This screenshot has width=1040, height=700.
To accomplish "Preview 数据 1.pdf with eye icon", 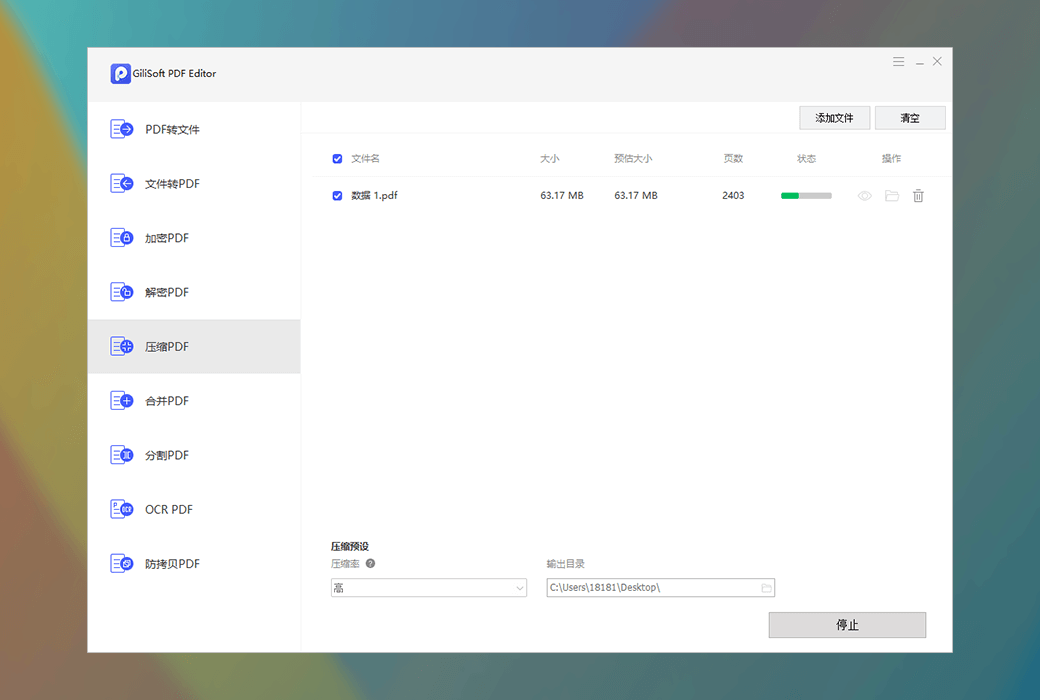I will [x=864, y=196].
